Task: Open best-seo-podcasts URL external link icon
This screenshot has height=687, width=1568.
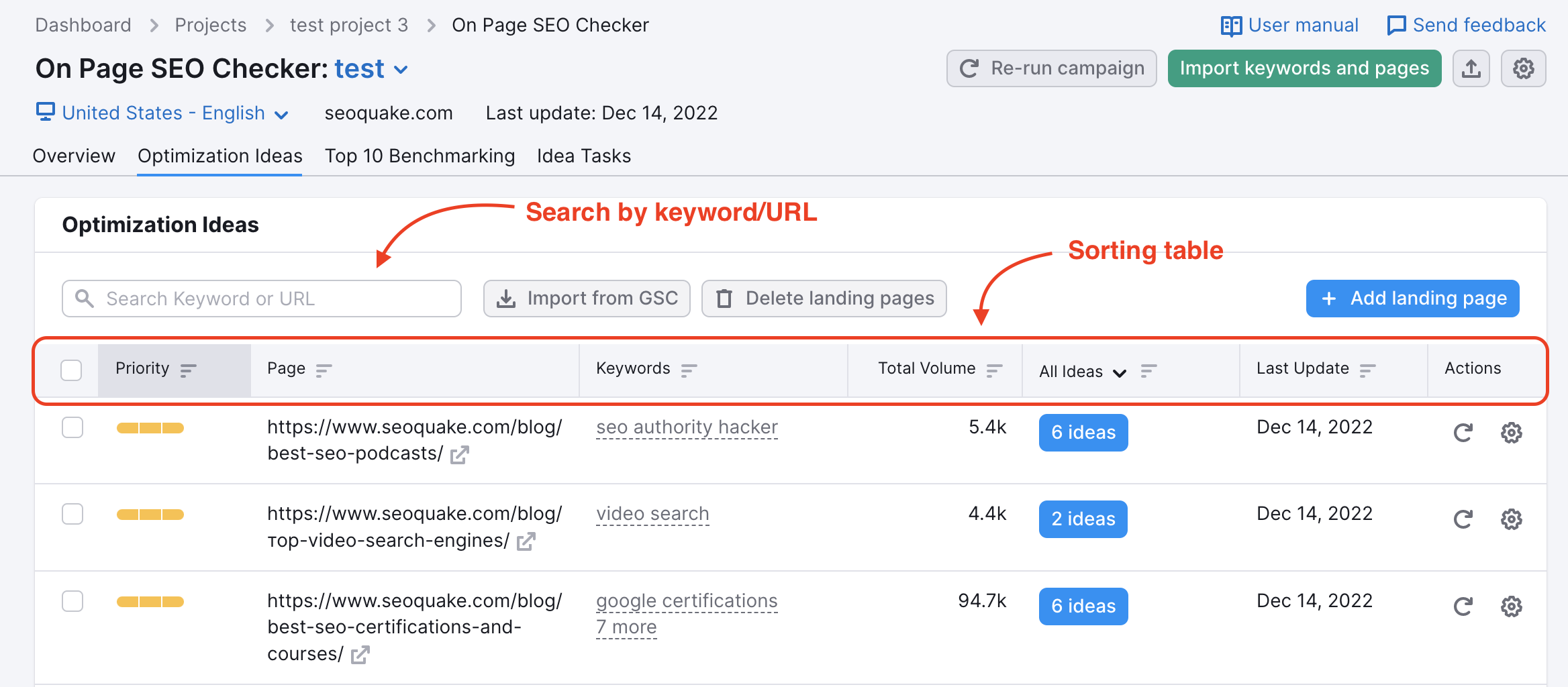Action: tap(460, 455)
